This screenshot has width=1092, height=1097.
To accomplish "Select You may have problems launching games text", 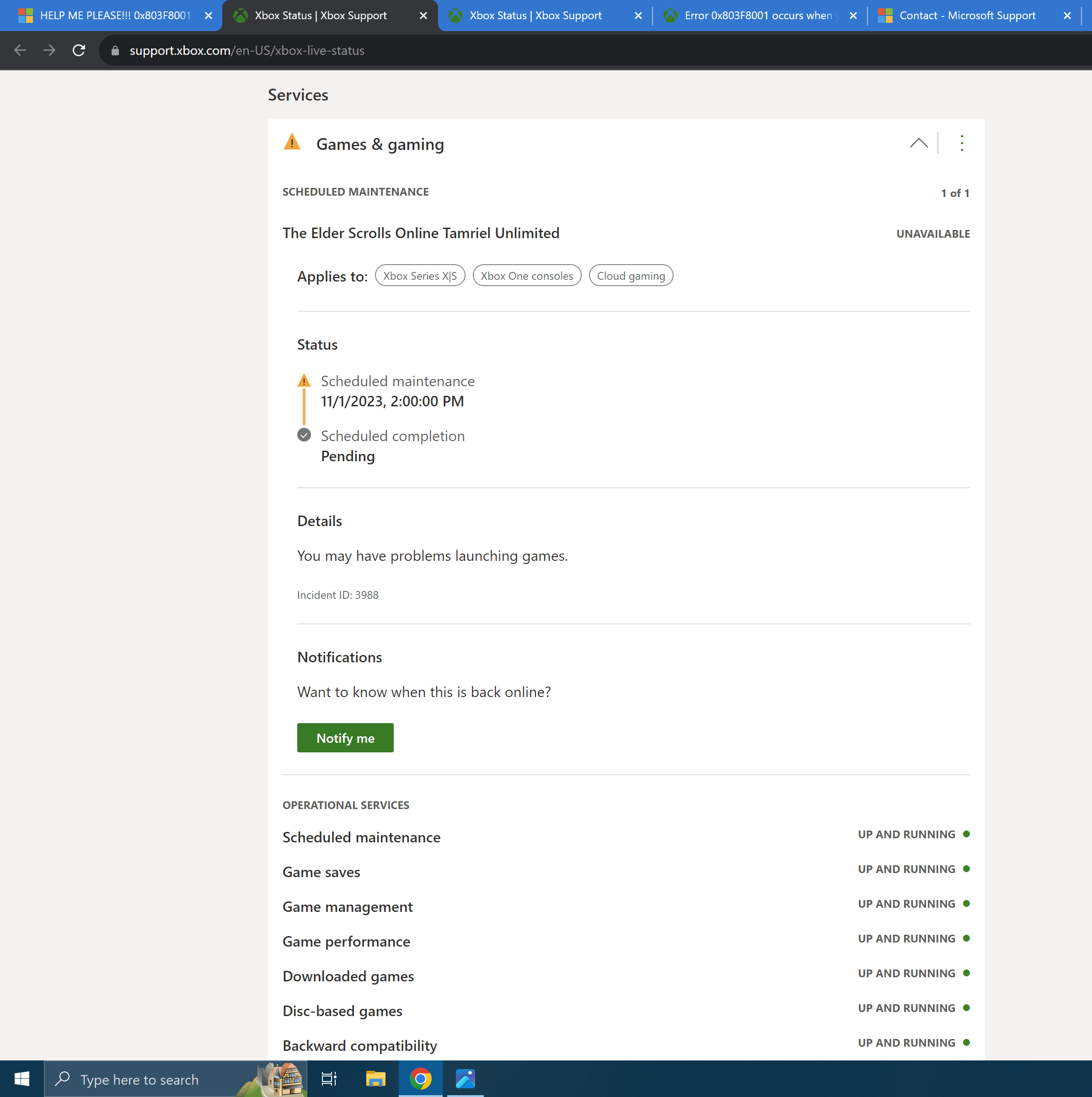I will [x=433, y=556].
